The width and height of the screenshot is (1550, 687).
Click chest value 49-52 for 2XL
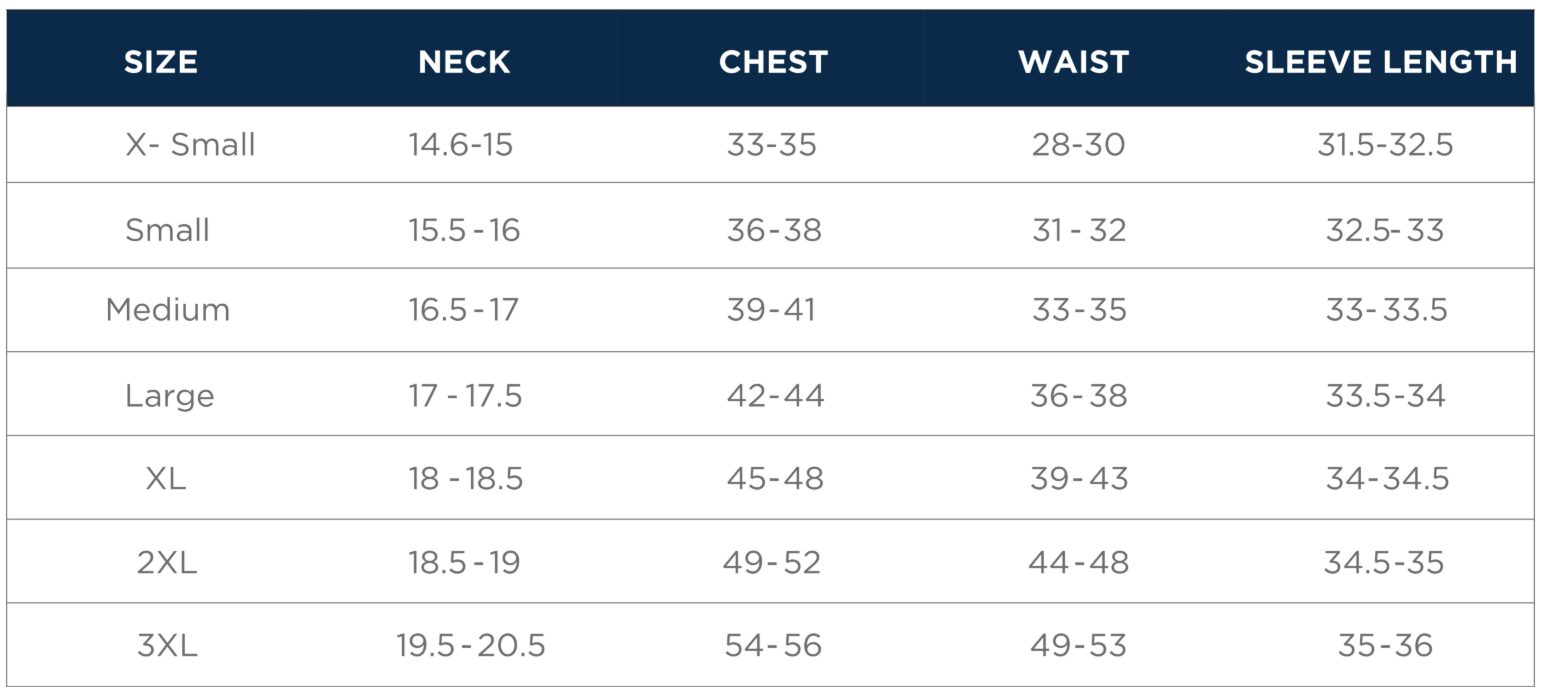click(772, 562)
